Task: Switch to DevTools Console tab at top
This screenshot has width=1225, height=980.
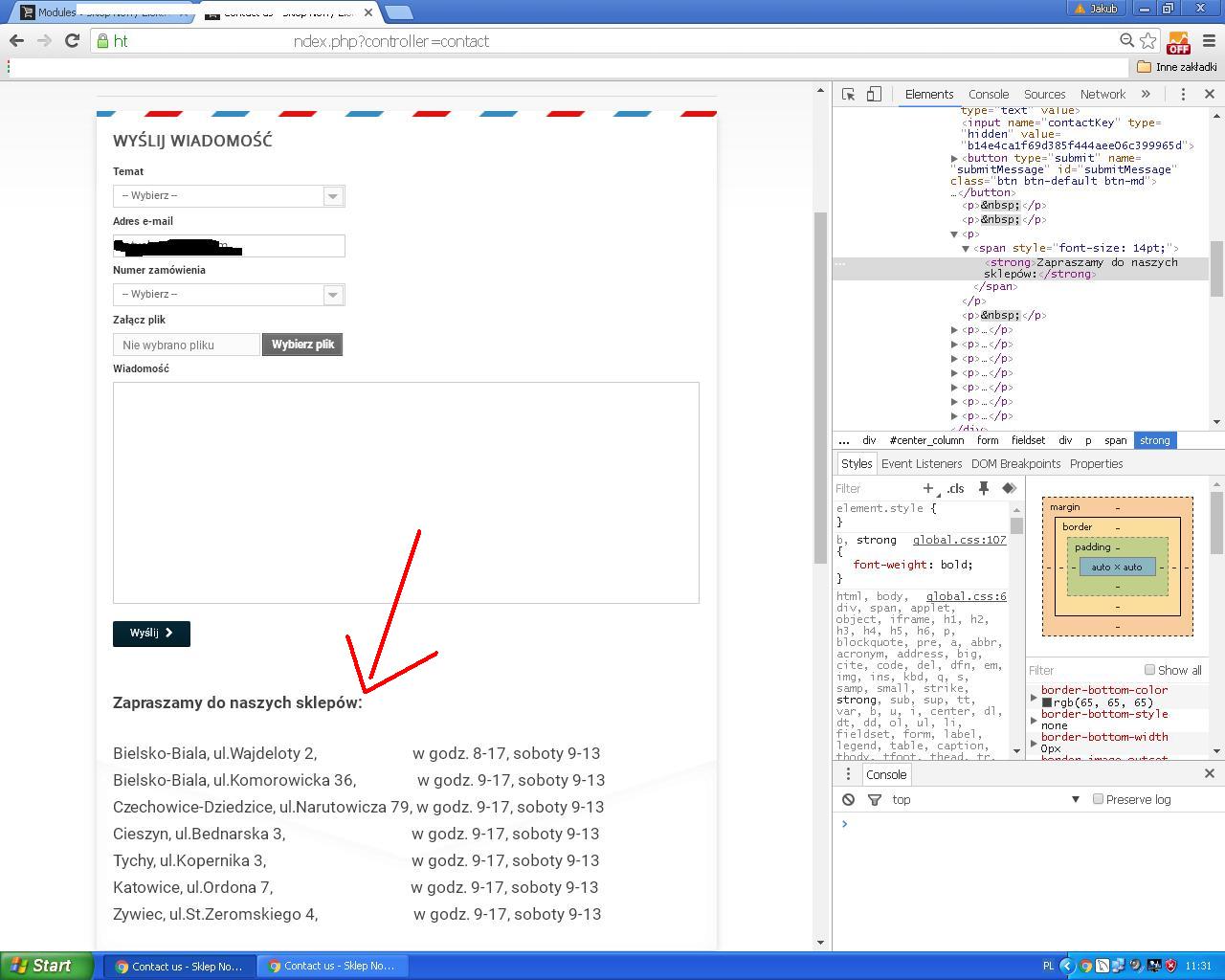Action: 989,94
